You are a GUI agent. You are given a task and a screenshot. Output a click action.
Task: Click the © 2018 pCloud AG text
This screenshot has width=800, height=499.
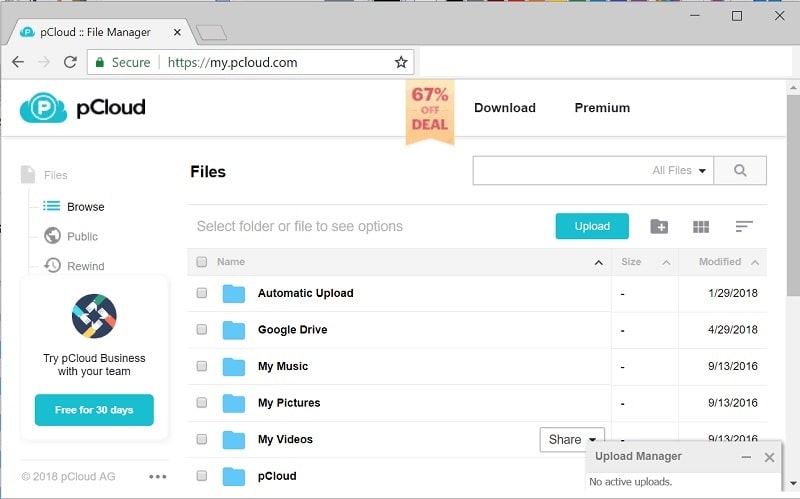(x=68, y=477)
